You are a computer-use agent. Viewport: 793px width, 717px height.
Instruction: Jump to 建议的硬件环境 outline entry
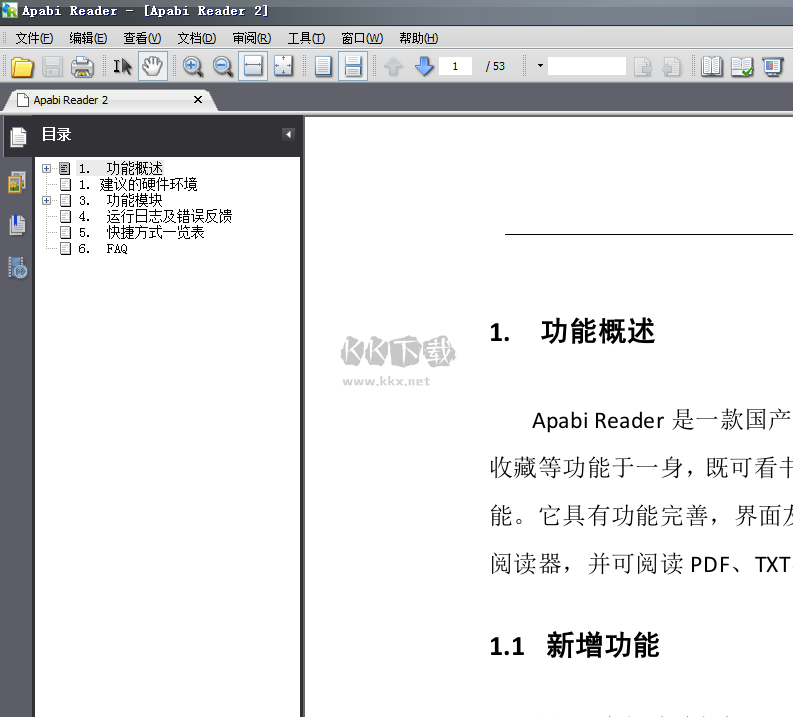click(138, 185)
